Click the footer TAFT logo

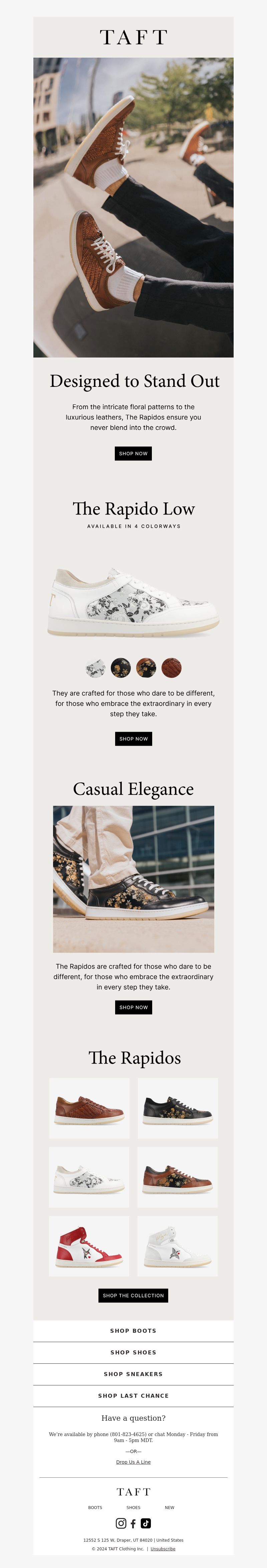(133, 1492)
